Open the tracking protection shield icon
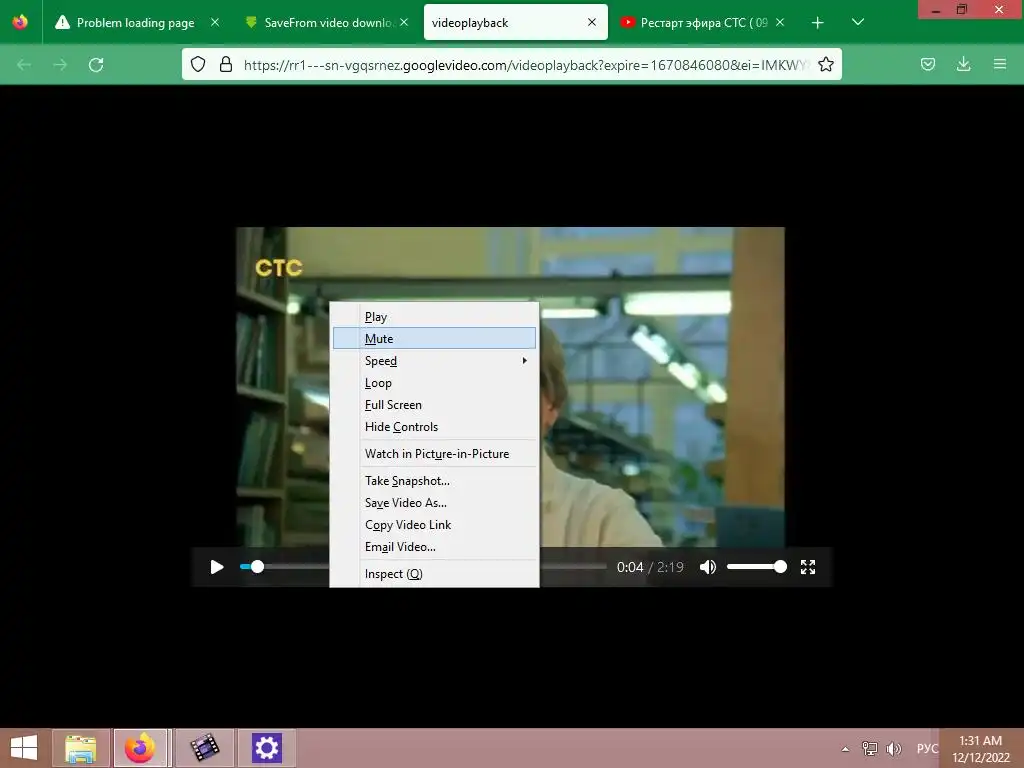The image size is (1024, 768). click(198, 64)
